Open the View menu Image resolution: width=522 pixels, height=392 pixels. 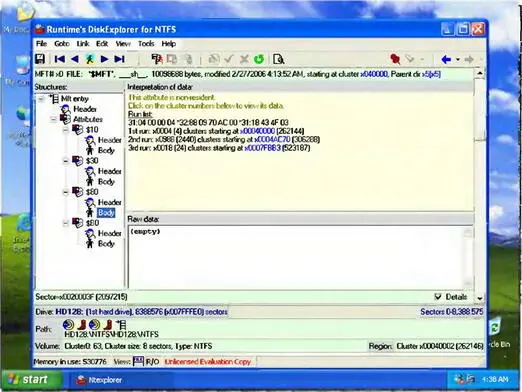click(123, 44)
